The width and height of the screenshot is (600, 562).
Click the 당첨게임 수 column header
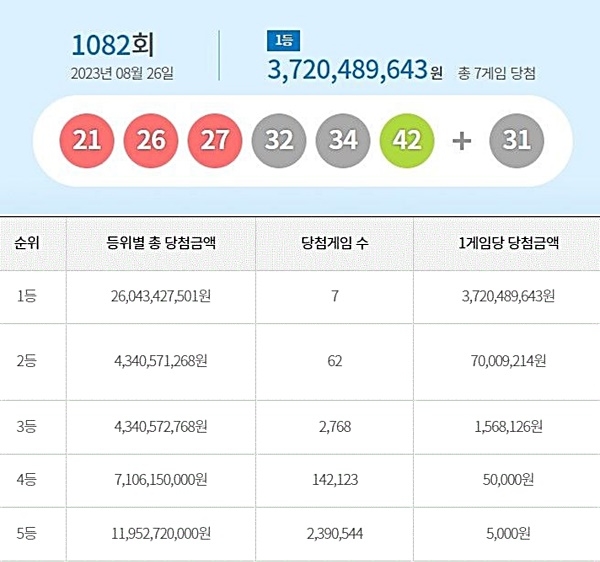click(x=335, y=243)
